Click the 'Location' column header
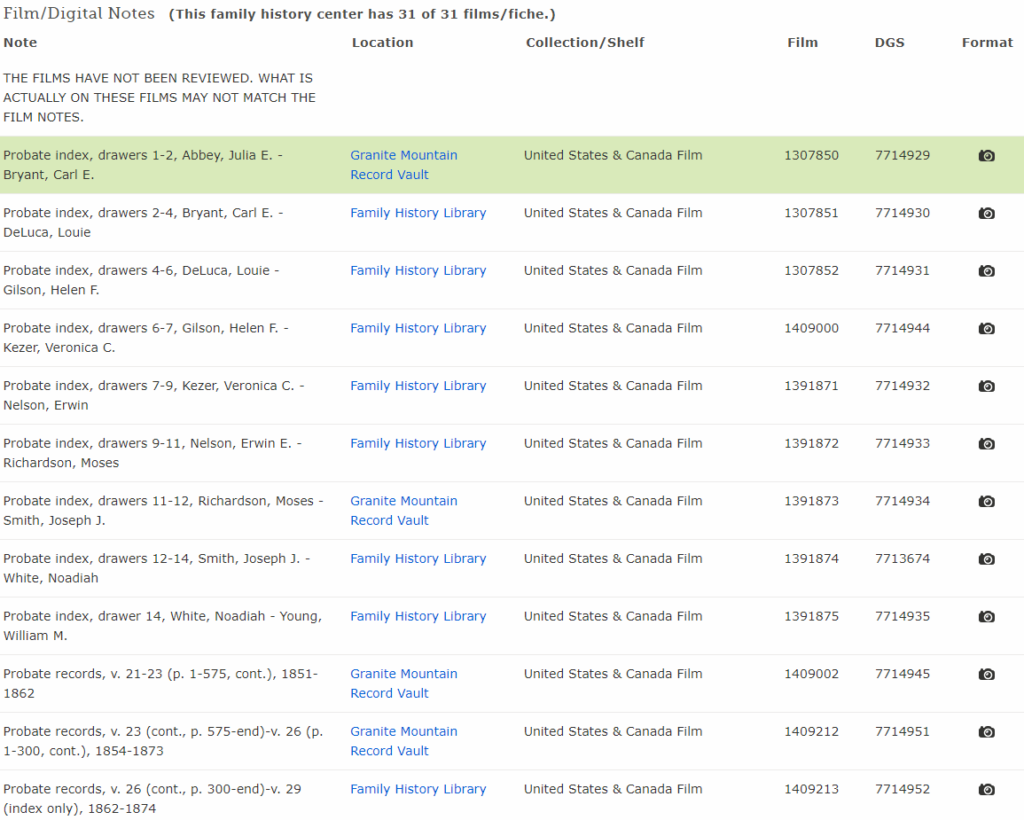Image resolution: width=1024 pixels, height=820 pixels. coord(383,42)
